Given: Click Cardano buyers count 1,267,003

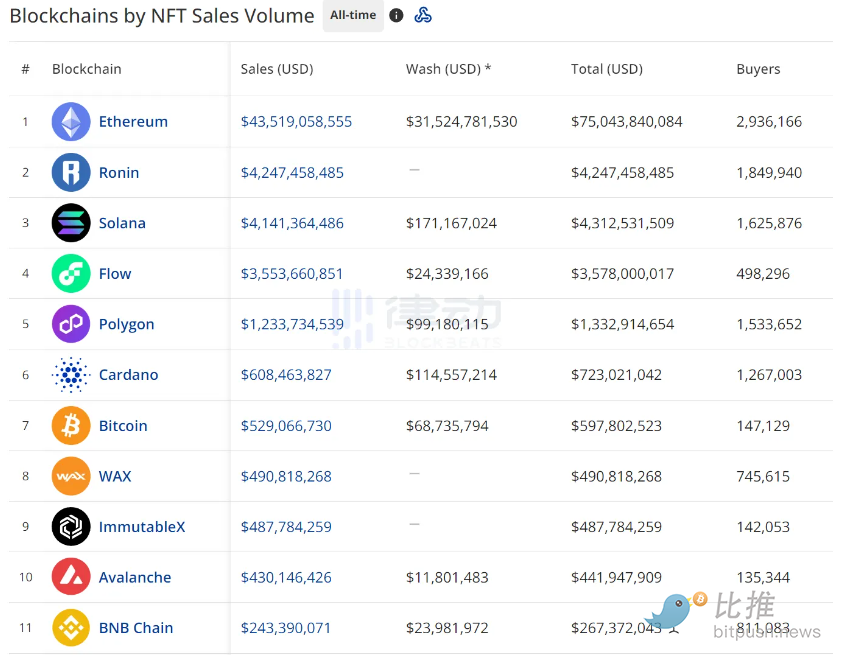Looking at the screenshot, I should click(769, 375).
